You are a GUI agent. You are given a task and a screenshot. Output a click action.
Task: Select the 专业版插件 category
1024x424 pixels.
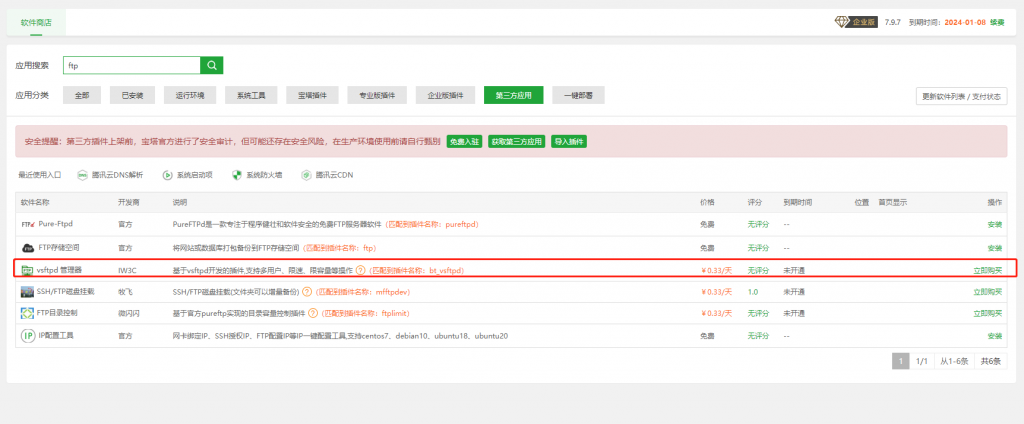[377, 95]
